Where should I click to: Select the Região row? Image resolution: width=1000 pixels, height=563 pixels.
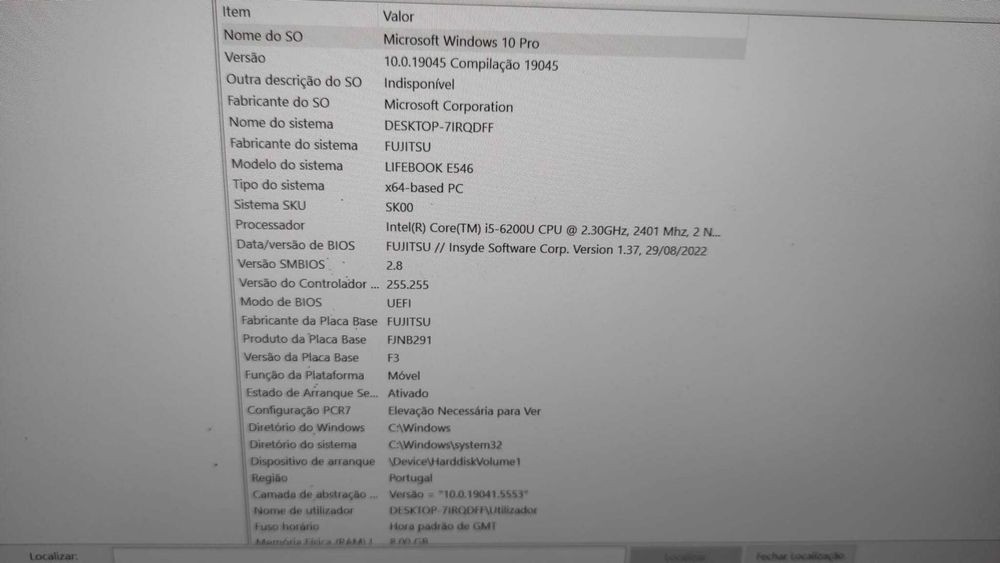click(x=269, y=478)
